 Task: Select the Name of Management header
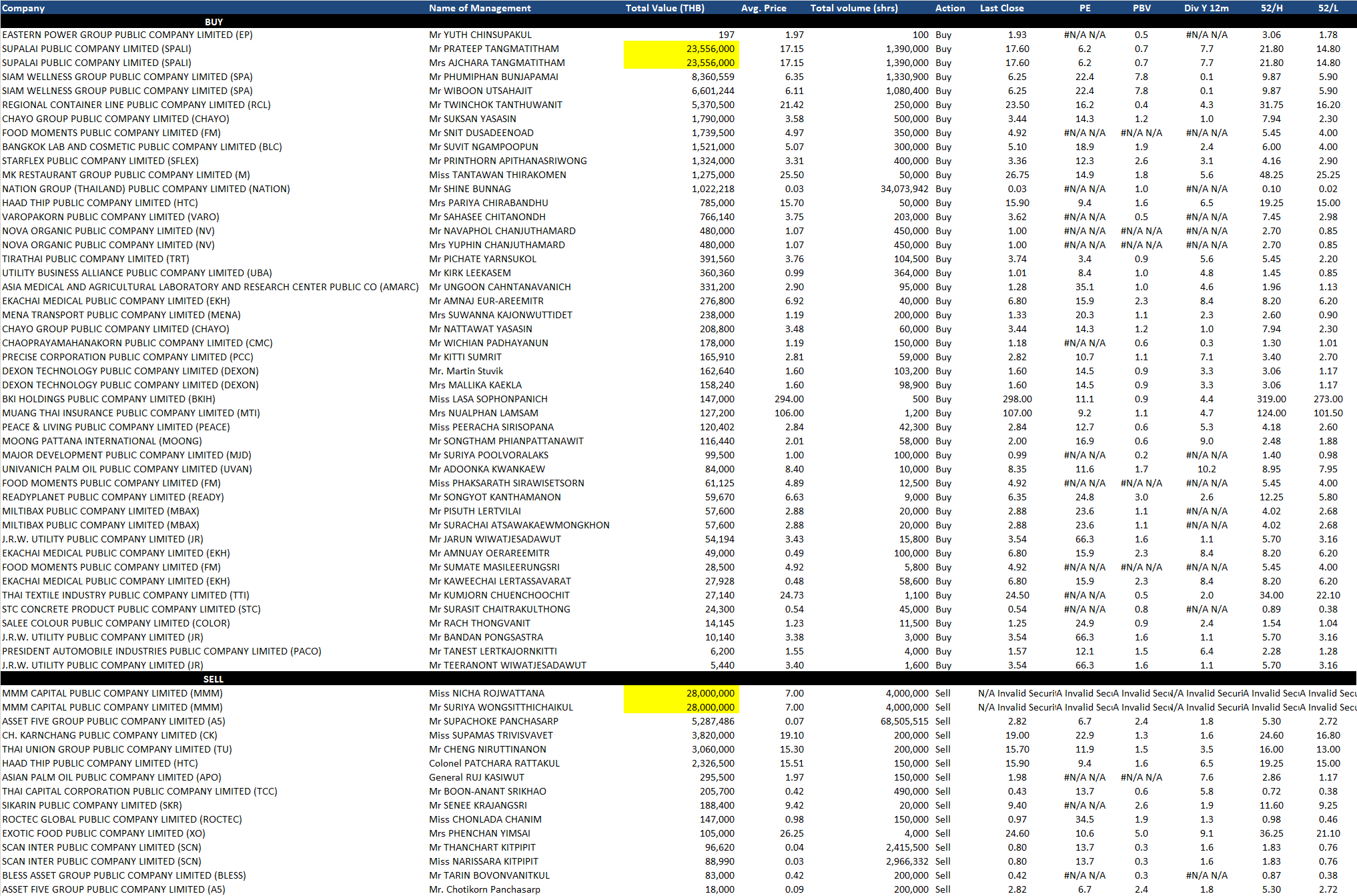pos(480,8)
